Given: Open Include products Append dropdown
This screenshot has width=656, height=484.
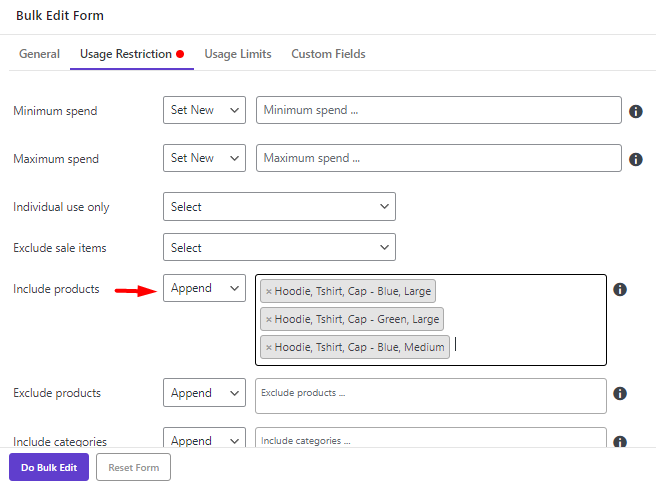Looking at the screenshot, I should pos(204,288).
